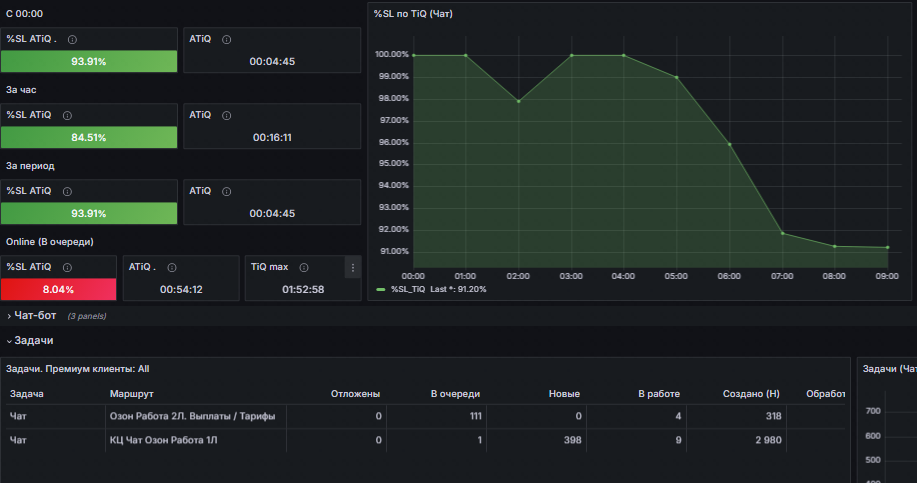This screenshot has width=917, height=483.
Task: Click info icon next to TiQ max
Action: click(304, 268)
